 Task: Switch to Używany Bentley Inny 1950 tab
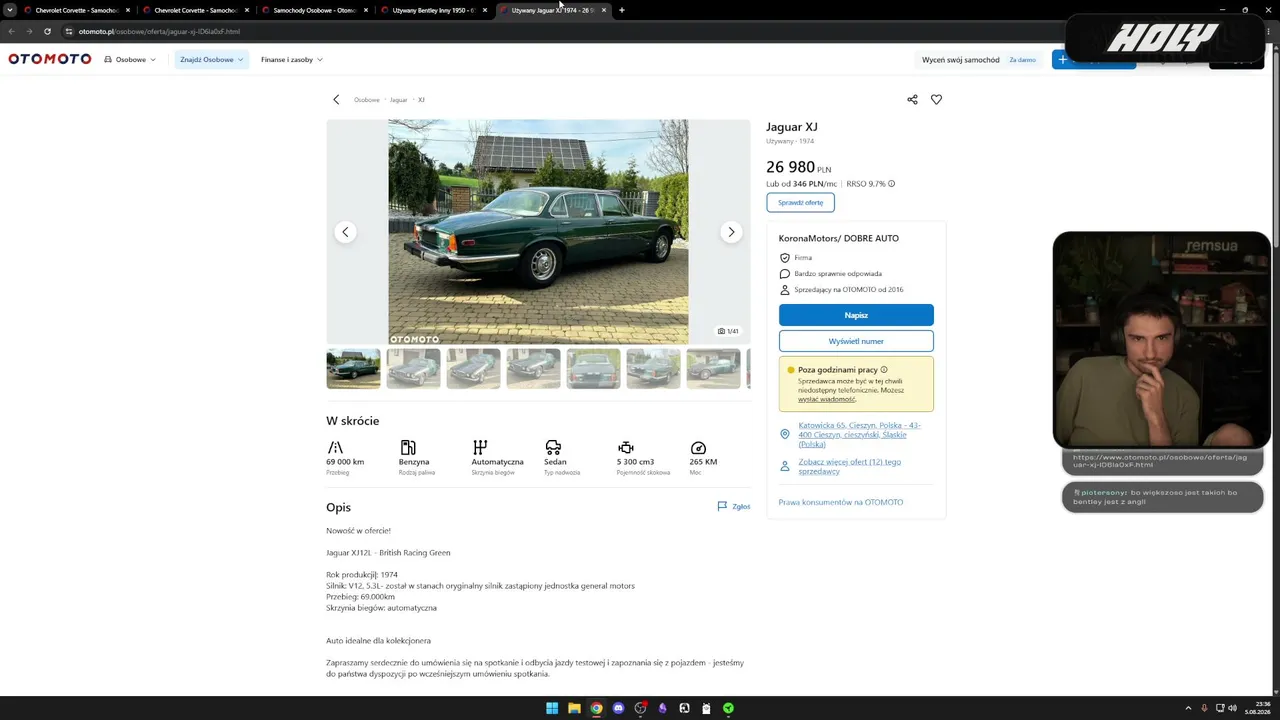click(433, 10)
